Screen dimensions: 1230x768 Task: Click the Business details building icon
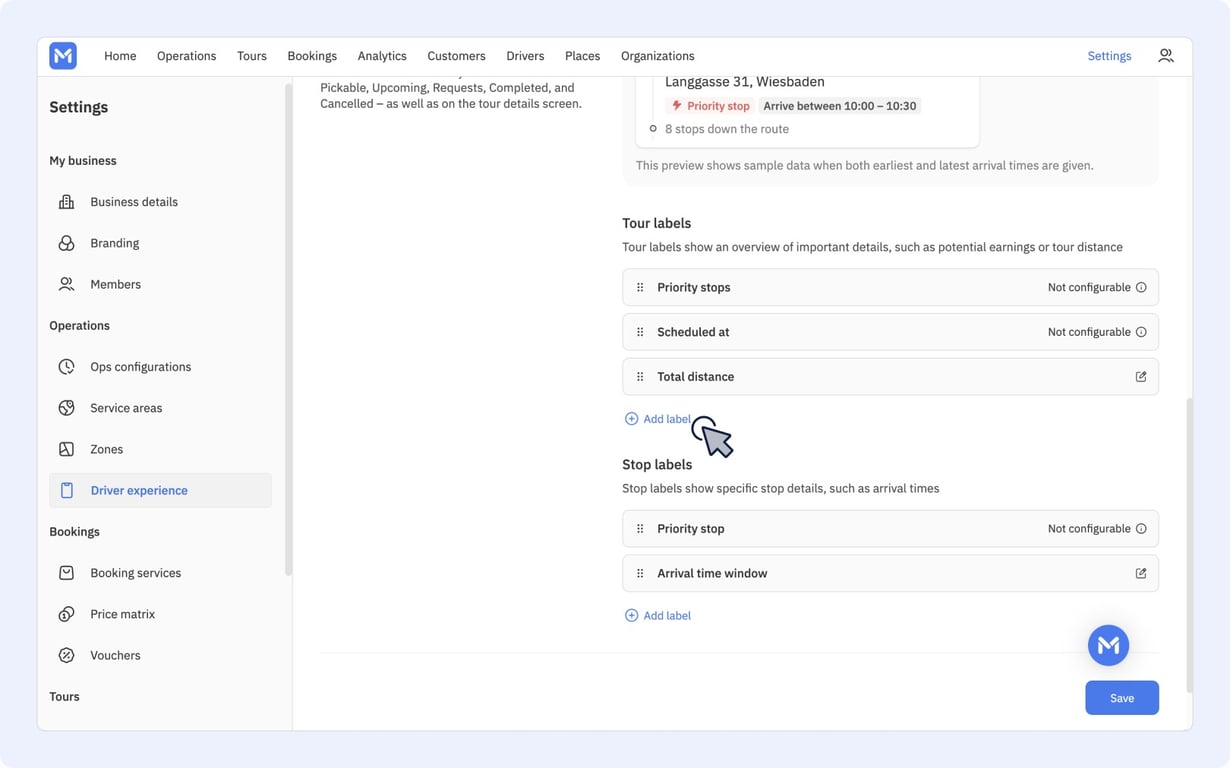pos(66,202)
